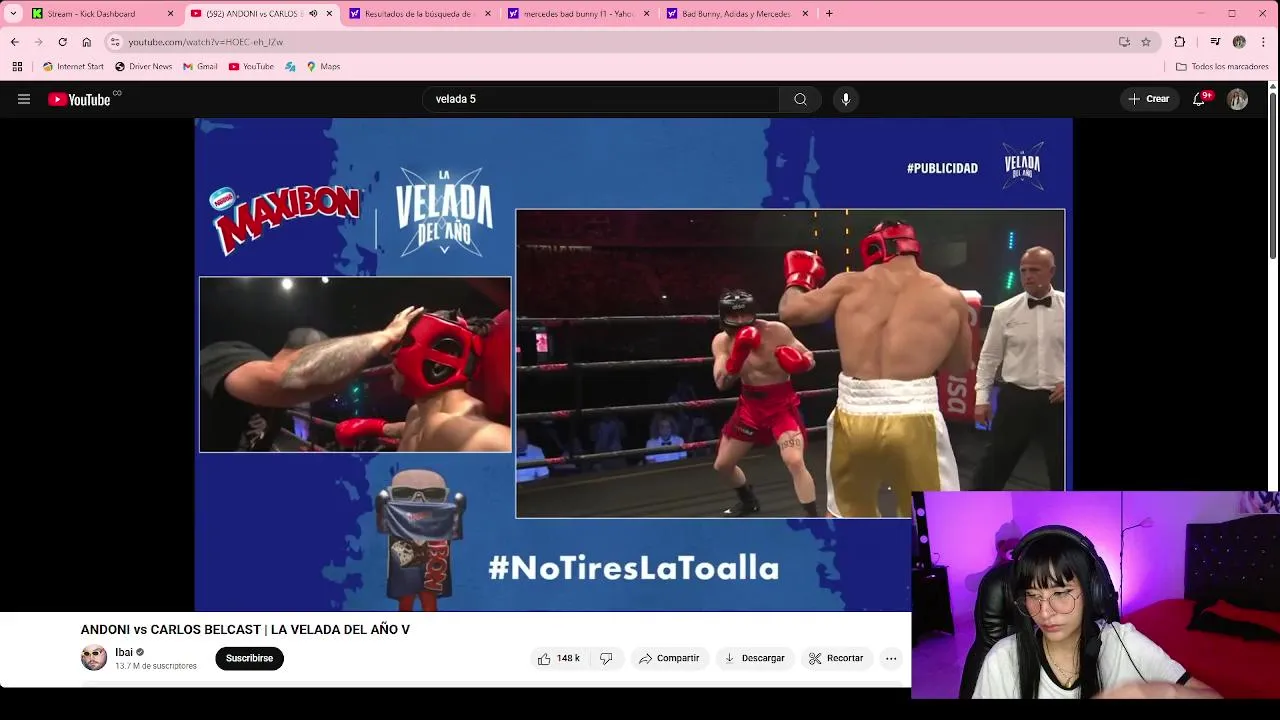Open the Internet Start bookmark
1280x720 pixels.
(x=73, y=67)
